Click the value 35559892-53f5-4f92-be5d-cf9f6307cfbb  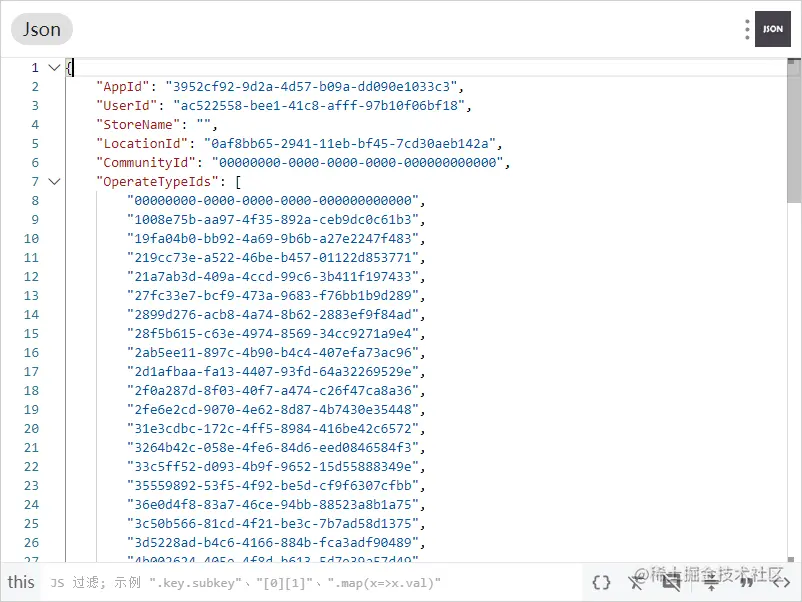click(273, 485)
